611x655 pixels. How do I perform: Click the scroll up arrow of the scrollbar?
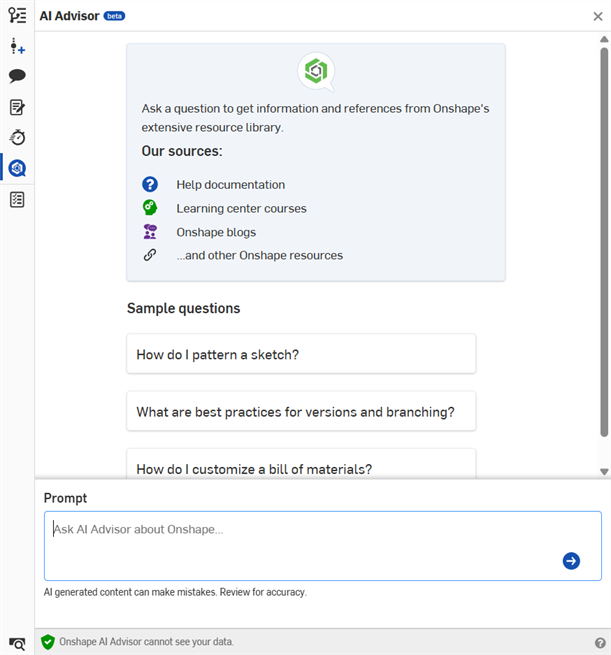(x=604, y=39)
